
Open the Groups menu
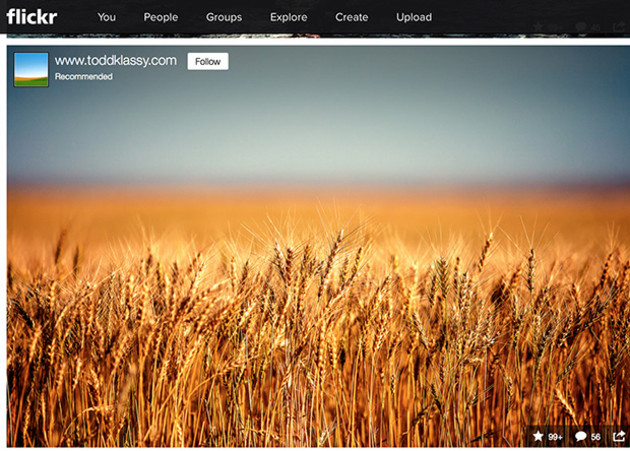[x=224, y=17]
